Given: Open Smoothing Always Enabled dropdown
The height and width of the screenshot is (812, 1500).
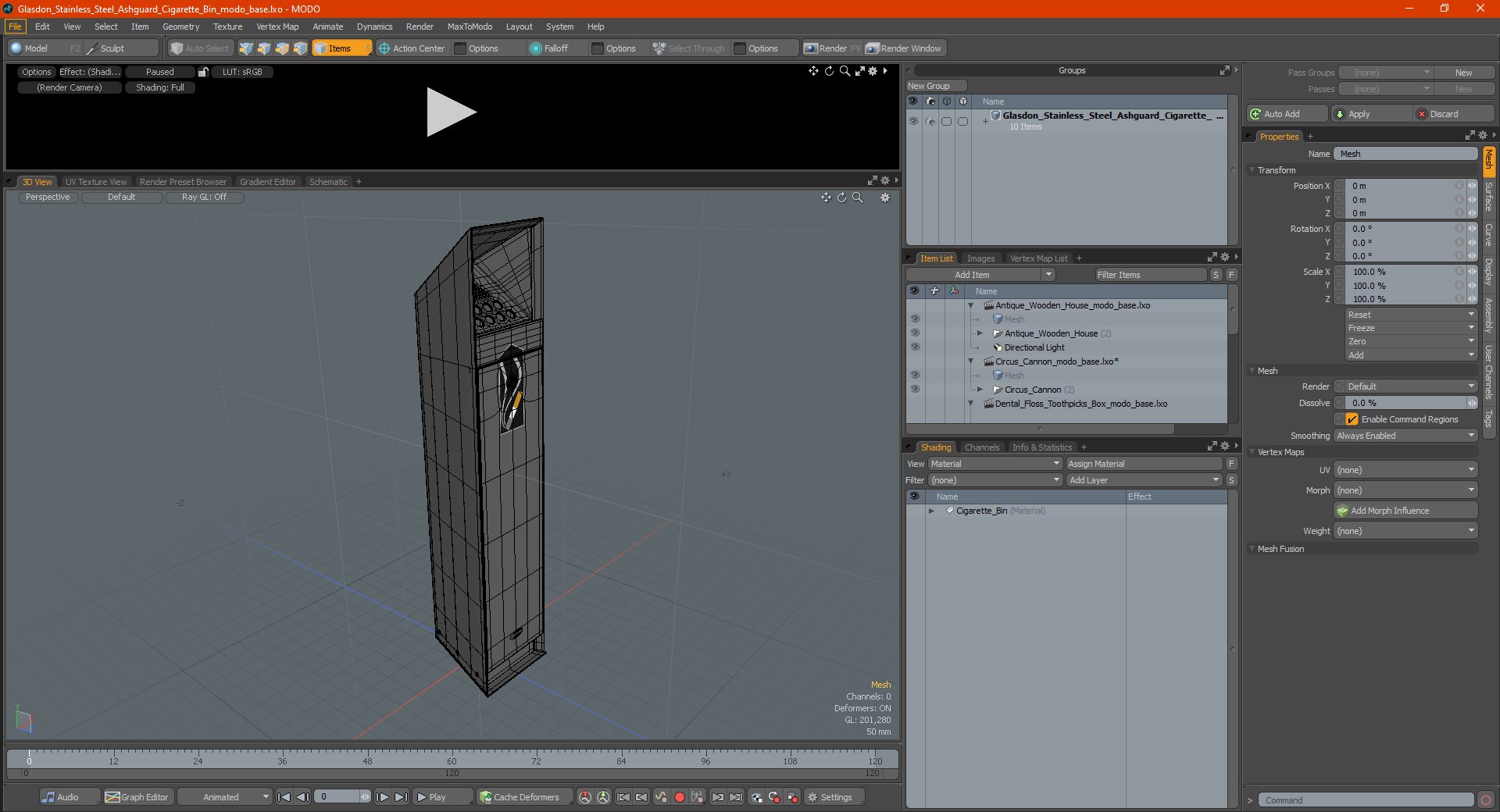Looking at the screenshot, I should (x=1405, y=436).
